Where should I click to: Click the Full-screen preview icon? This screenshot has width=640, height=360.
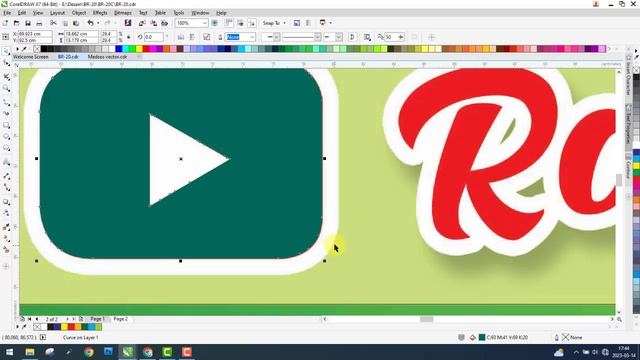(215, 23)
